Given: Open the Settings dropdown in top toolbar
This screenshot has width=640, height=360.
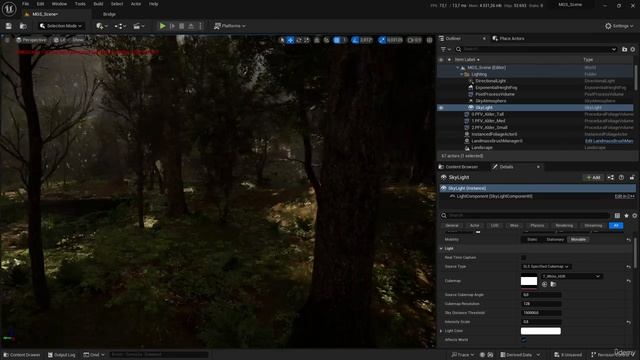Looking at the screenshot, I should click(619, 26).
